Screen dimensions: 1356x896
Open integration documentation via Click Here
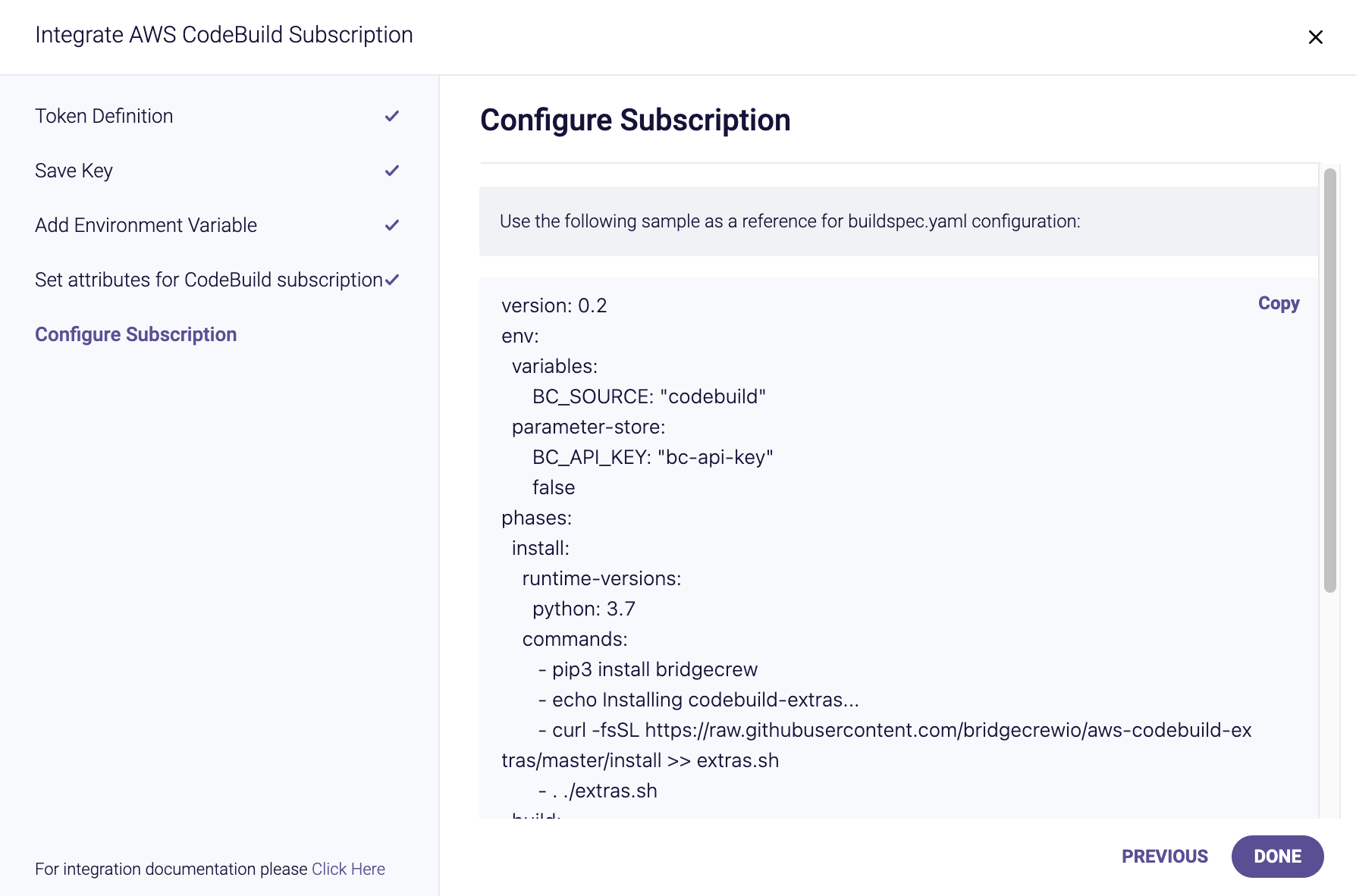(x=348, y=869)
